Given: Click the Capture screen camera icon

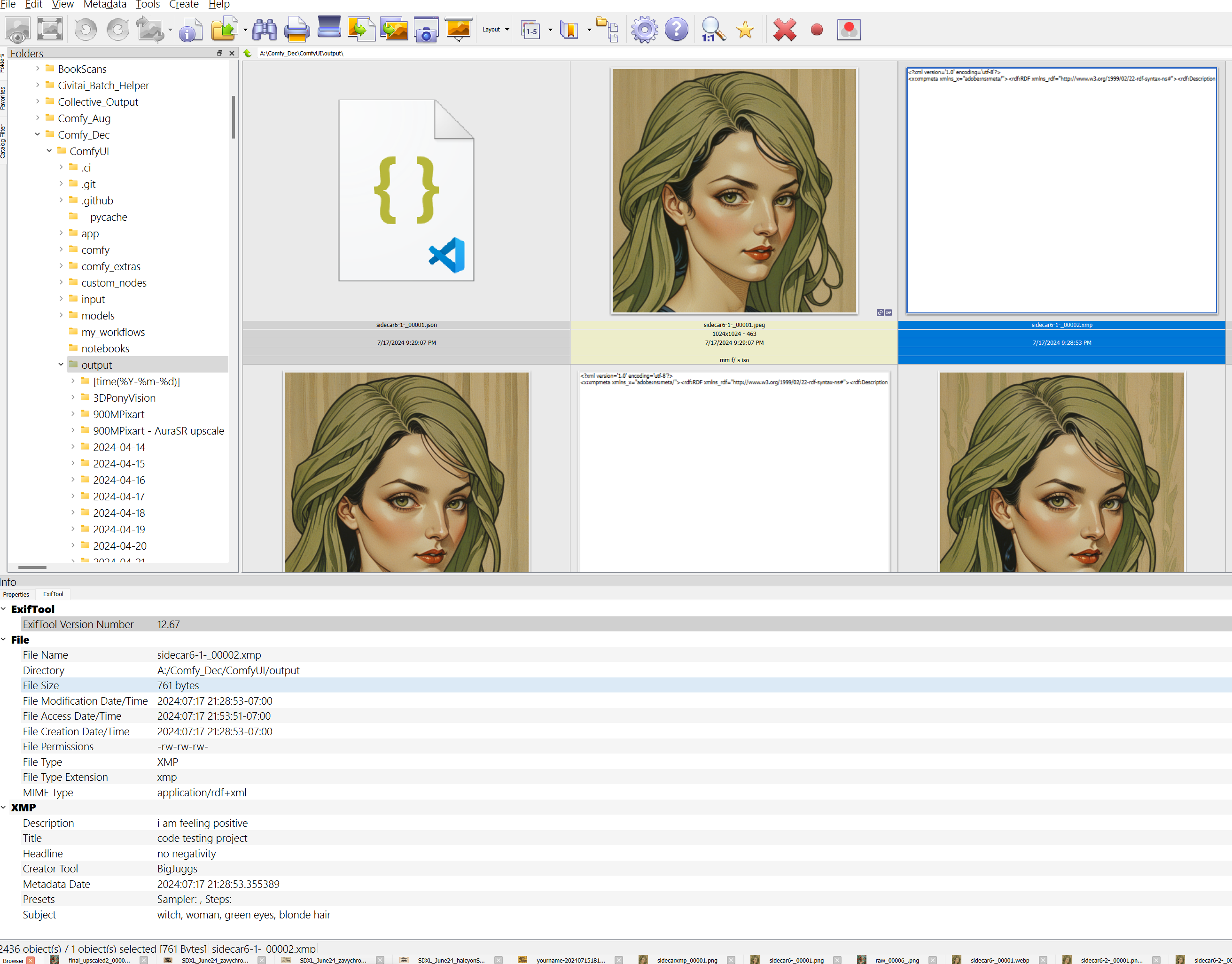Looking at the screenshot, I should pyautogui.click(x=426, y=29).
